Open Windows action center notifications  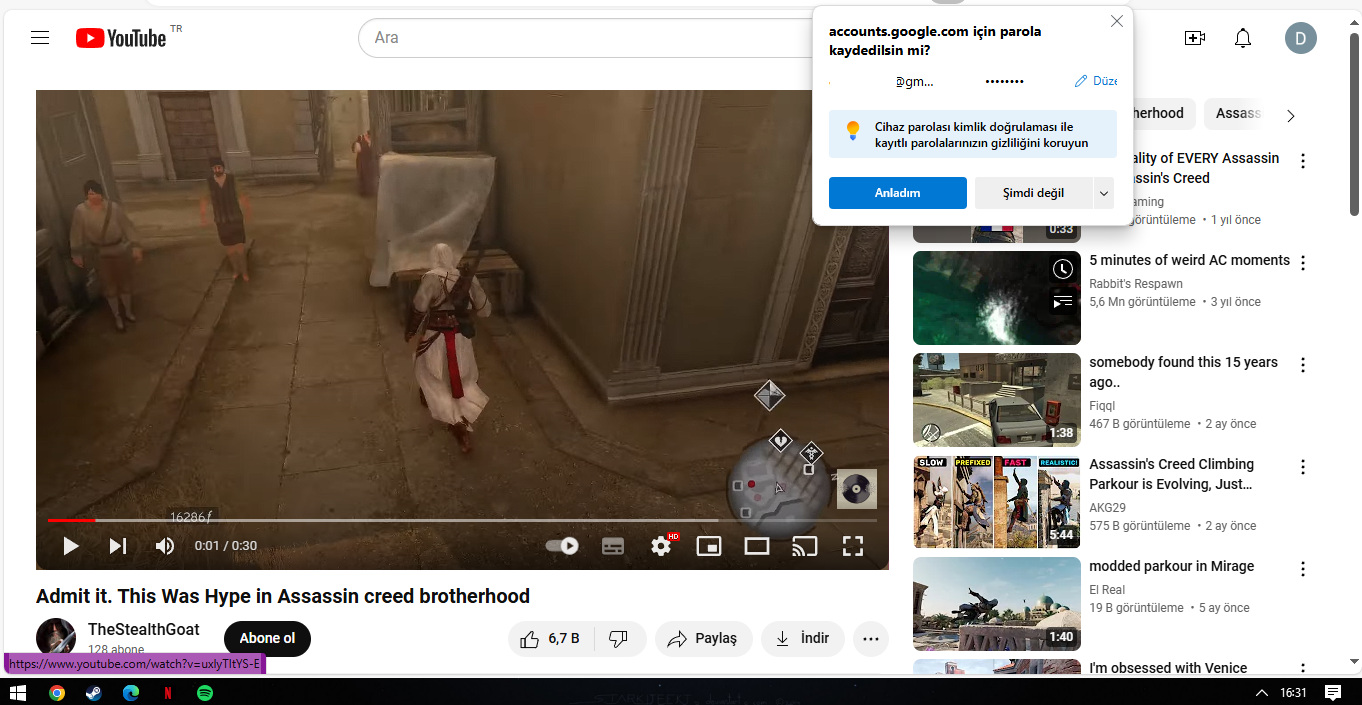1333,692
